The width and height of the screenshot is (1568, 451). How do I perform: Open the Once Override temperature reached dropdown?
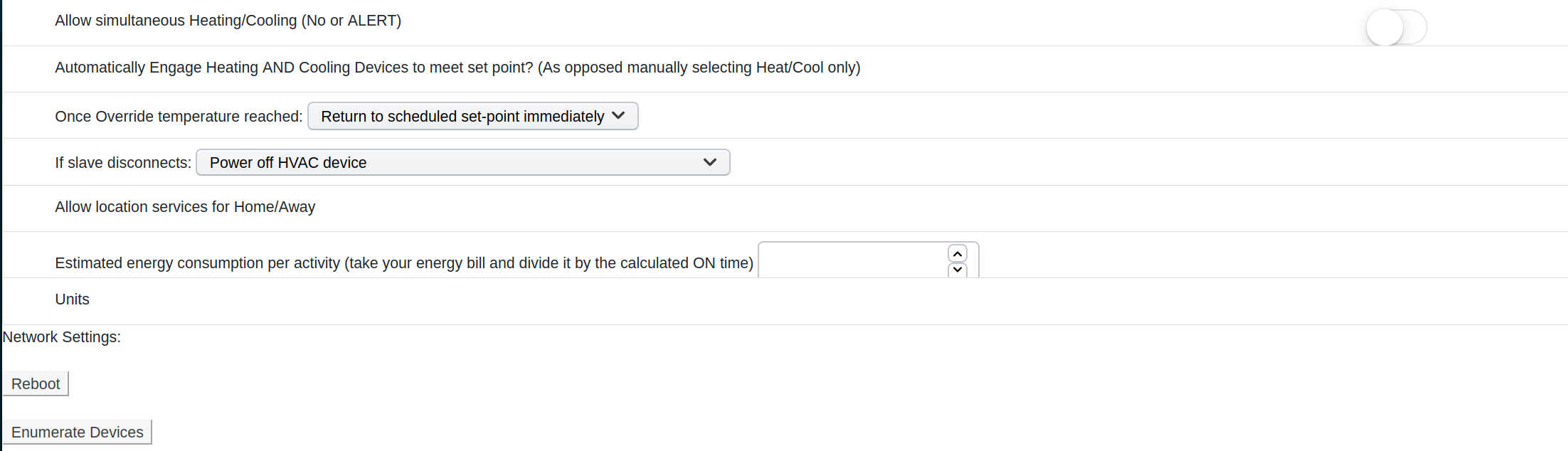pyautogui.click(x=462, y=117)
